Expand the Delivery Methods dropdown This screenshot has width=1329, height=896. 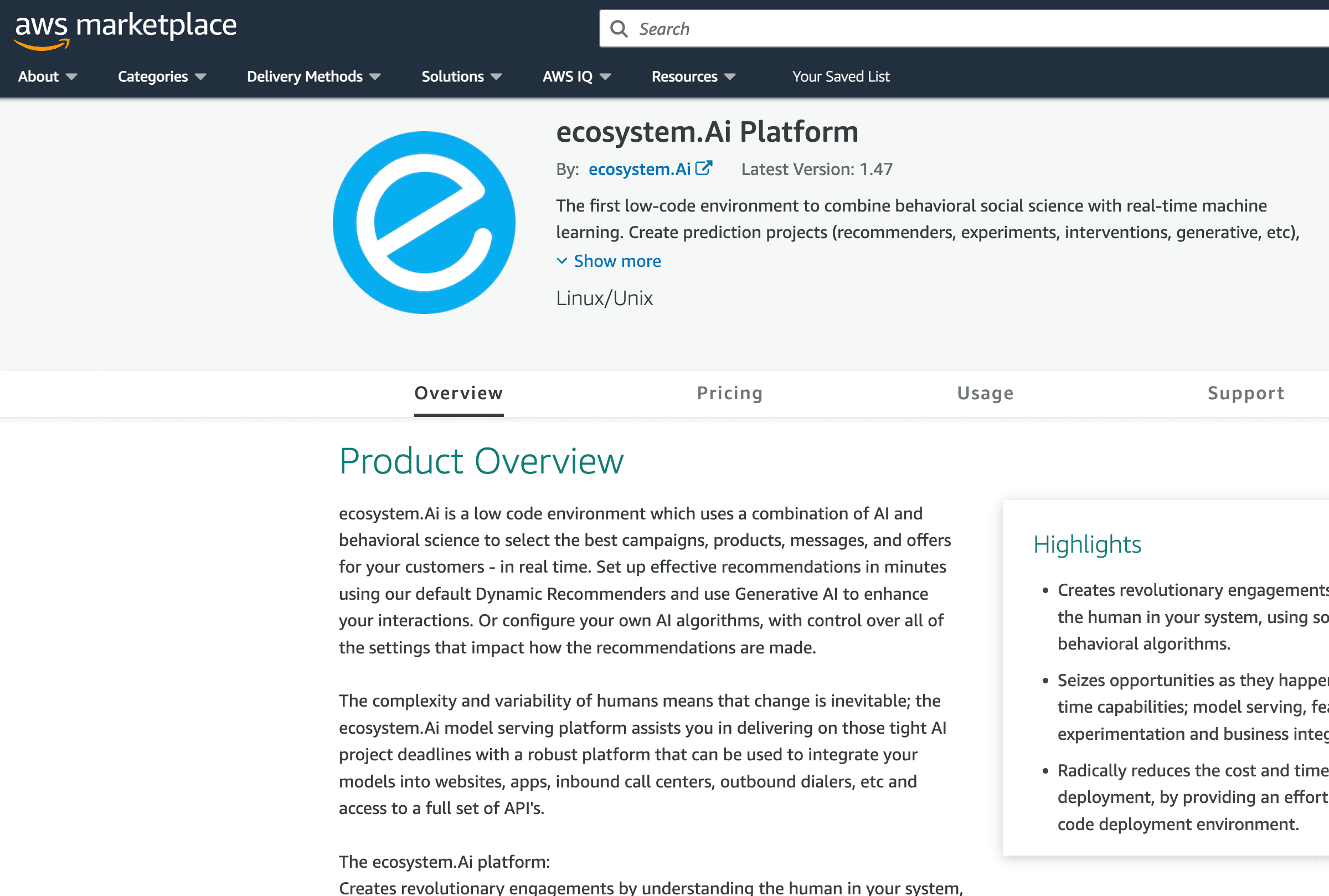coord(313,76)
